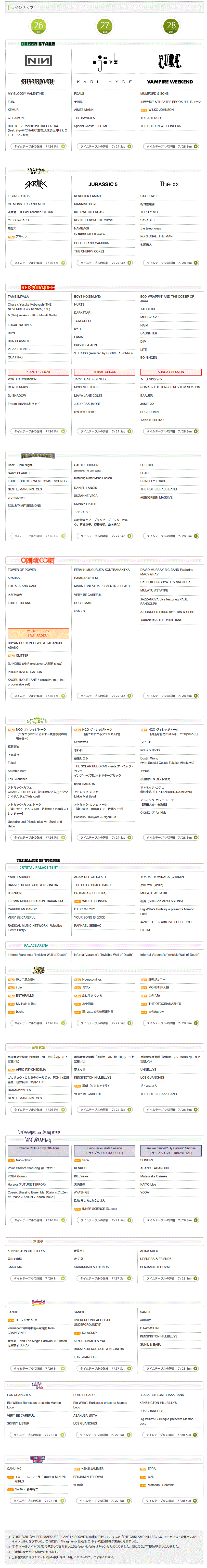Viewport: 207px width, 1568px height.
Task: Click GARTH HUDSON in Field of Heaven
Action: pyautogui.click(x=86, y=465)
